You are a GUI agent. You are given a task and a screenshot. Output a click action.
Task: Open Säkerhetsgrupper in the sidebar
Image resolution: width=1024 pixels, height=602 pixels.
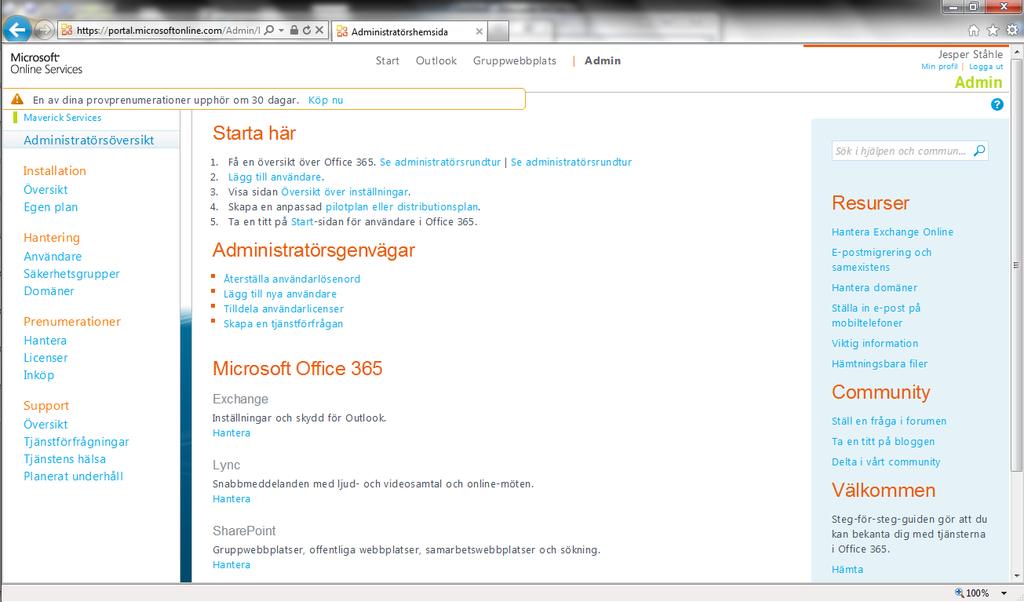(x=72, y=274)
